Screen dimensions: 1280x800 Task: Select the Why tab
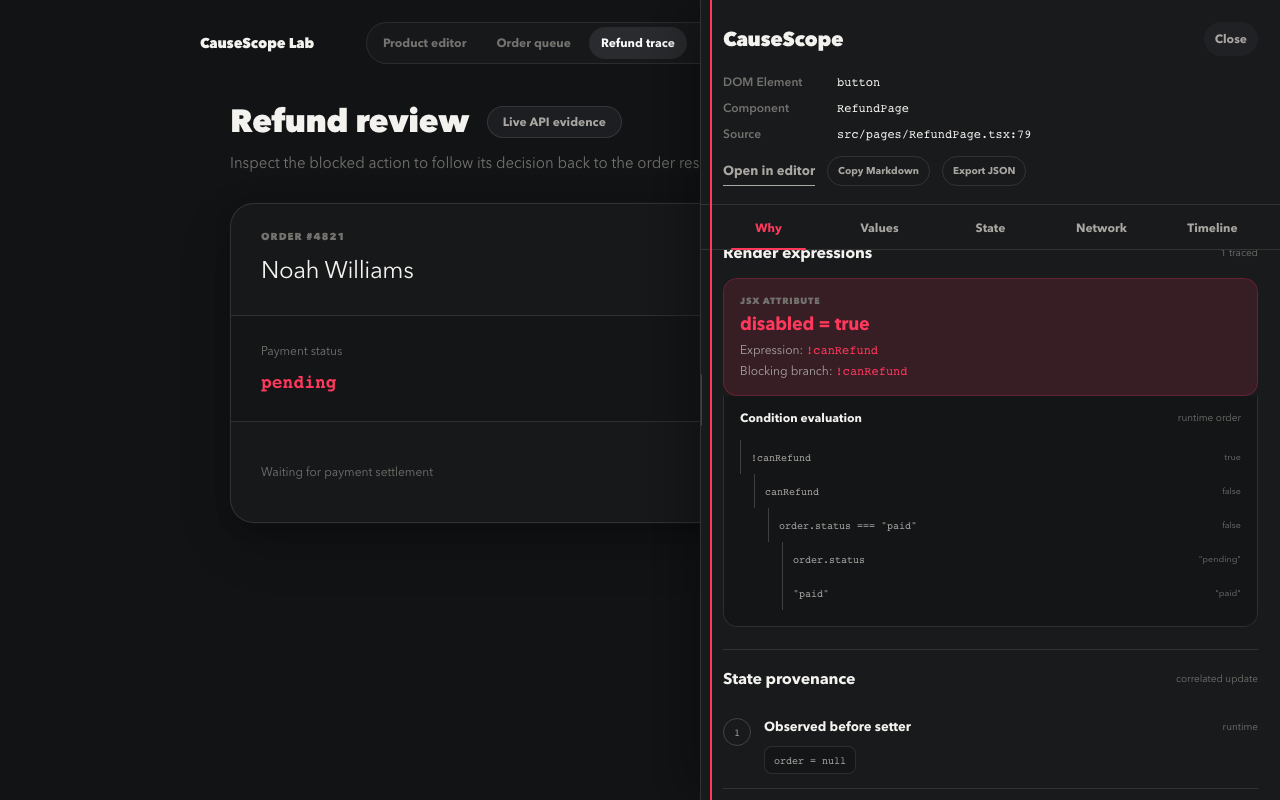click(x=768, y=228)
